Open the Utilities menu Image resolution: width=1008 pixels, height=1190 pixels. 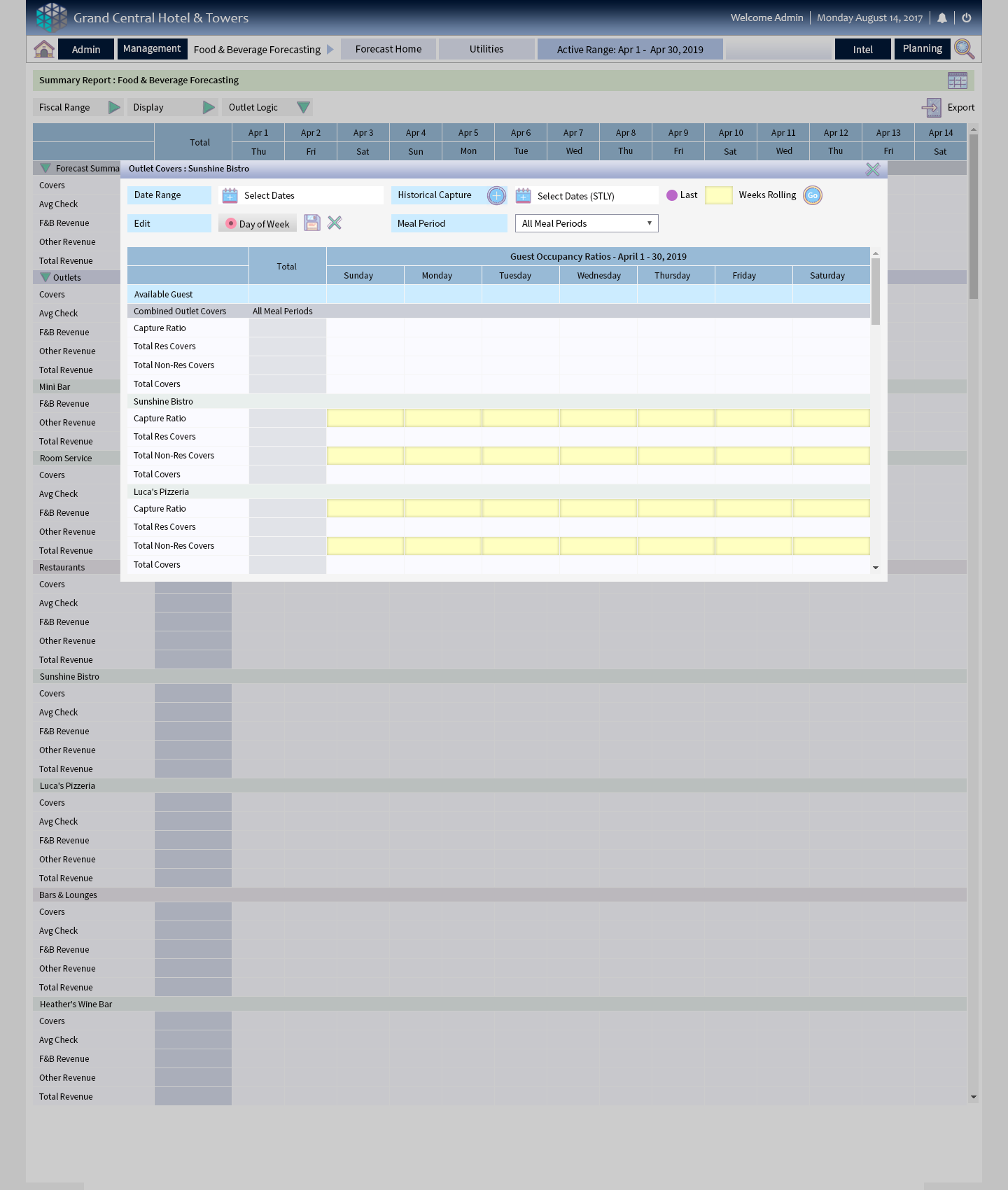tap(486, 49)
